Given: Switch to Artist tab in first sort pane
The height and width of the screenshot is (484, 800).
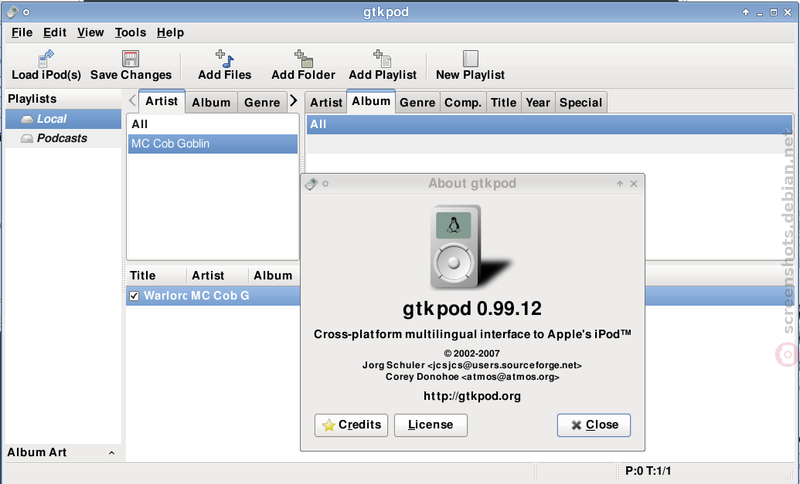Looking at the screenshot, I should pyautogui.click(x=162, y=101).
